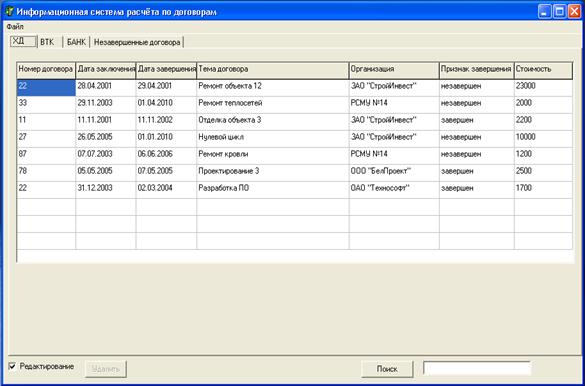Switch to the ВТК tab
Screen dimensions: 585x386
[x=47, y=42]
